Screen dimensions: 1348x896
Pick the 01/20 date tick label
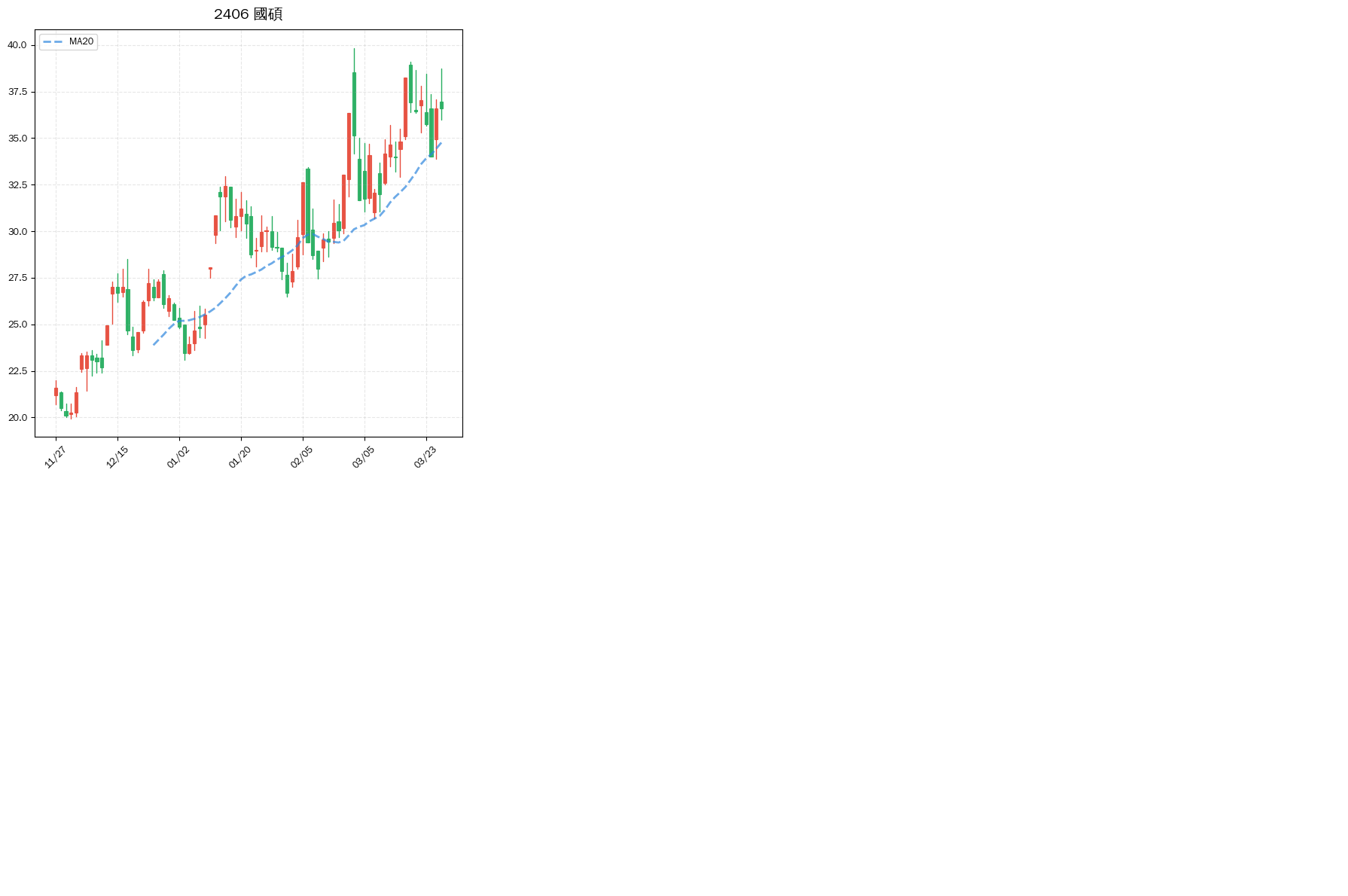pos(240,457)
